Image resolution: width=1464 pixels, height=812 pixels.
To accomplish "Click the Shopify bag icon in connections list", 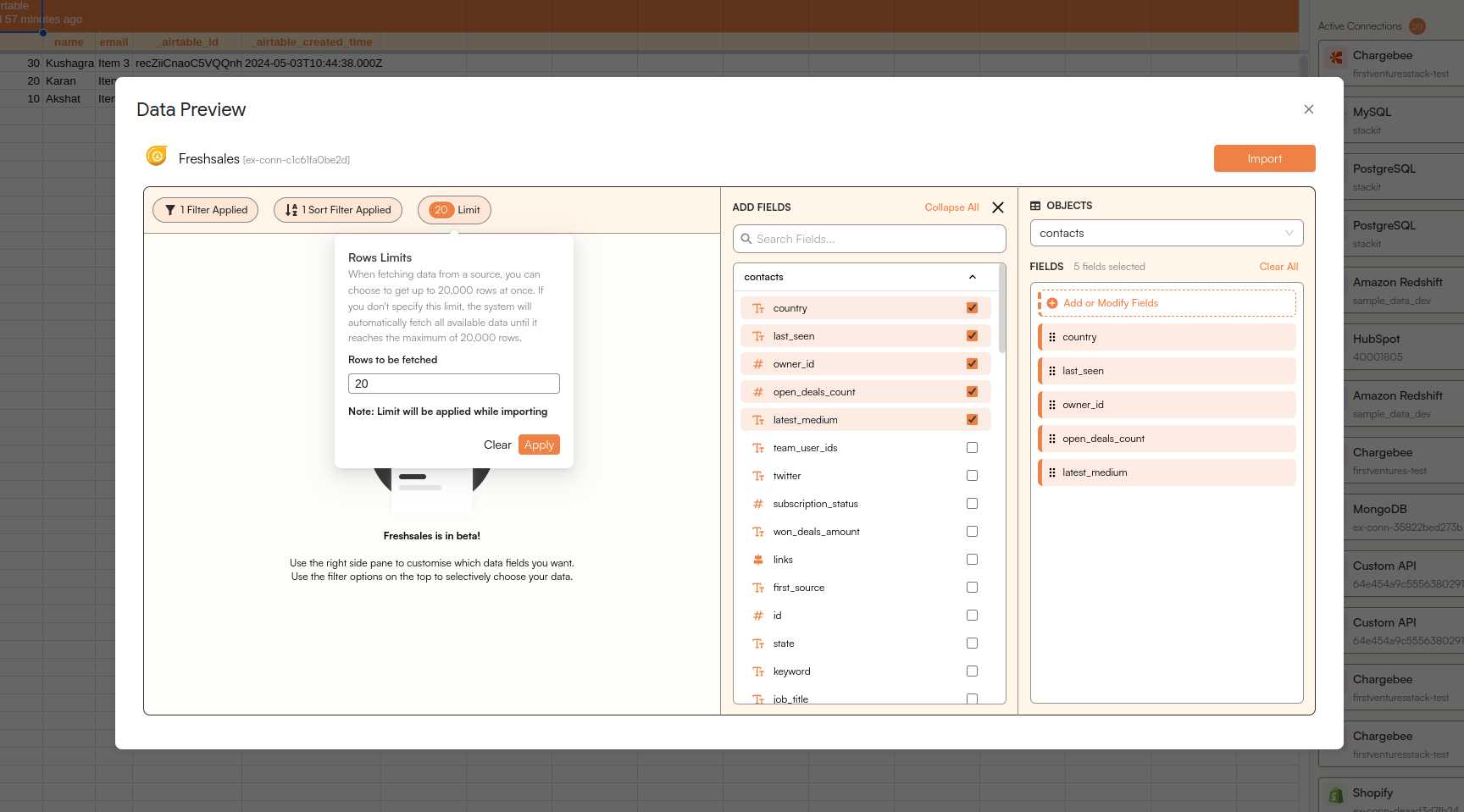I will pyautogui.click(x=1336, y=795).
